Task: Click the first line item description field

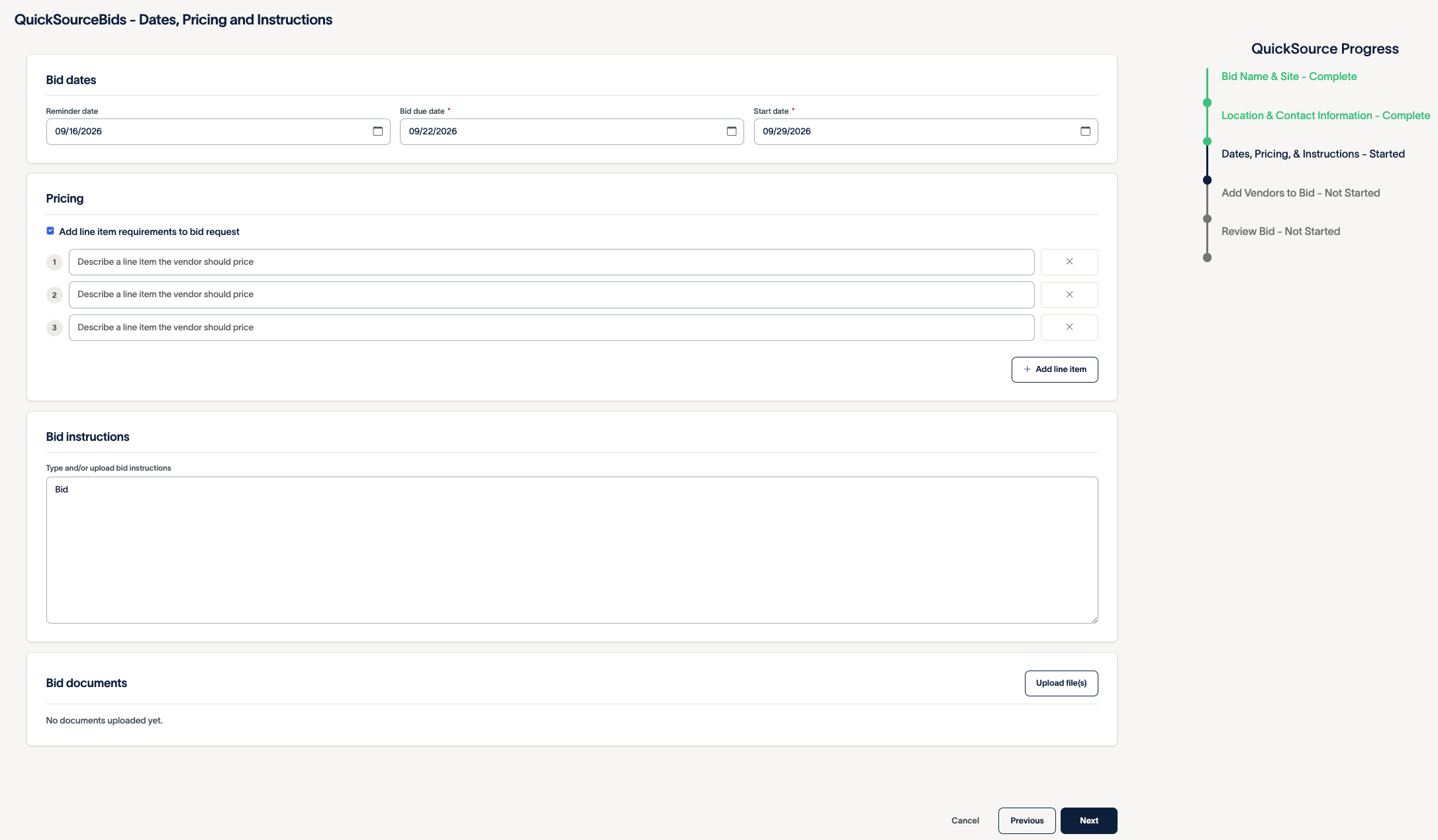Action: [551, 262]
